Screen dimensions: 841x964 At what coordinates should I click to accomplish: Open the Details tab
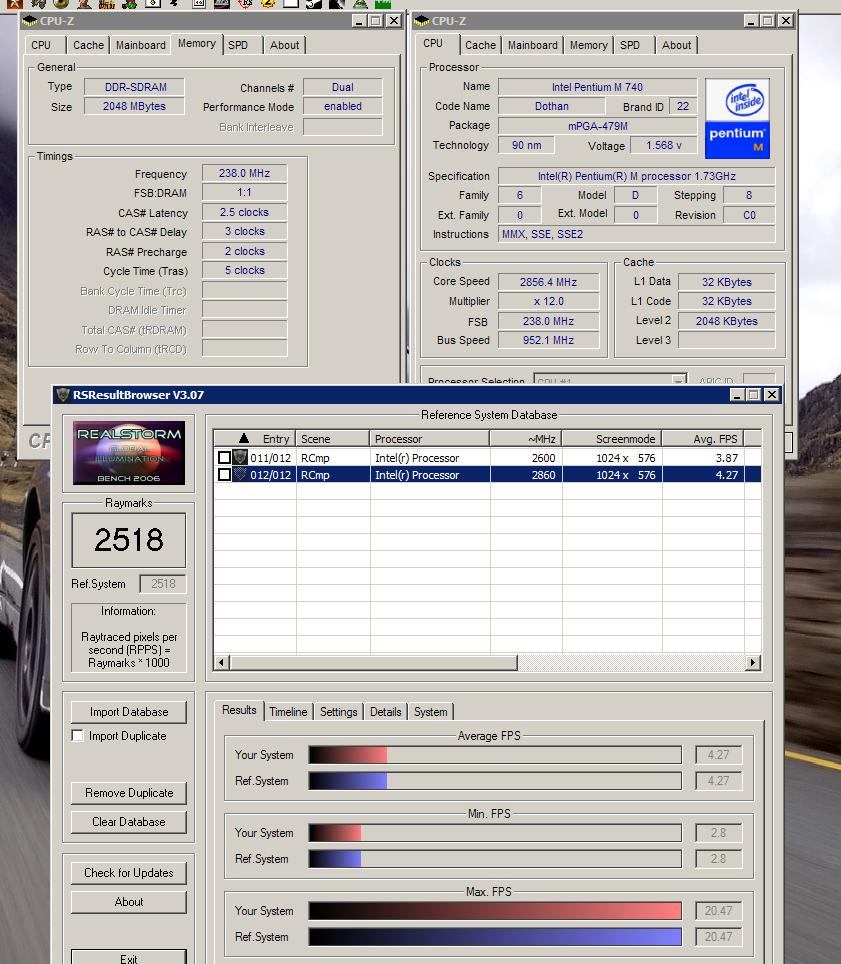pos(385,711)
